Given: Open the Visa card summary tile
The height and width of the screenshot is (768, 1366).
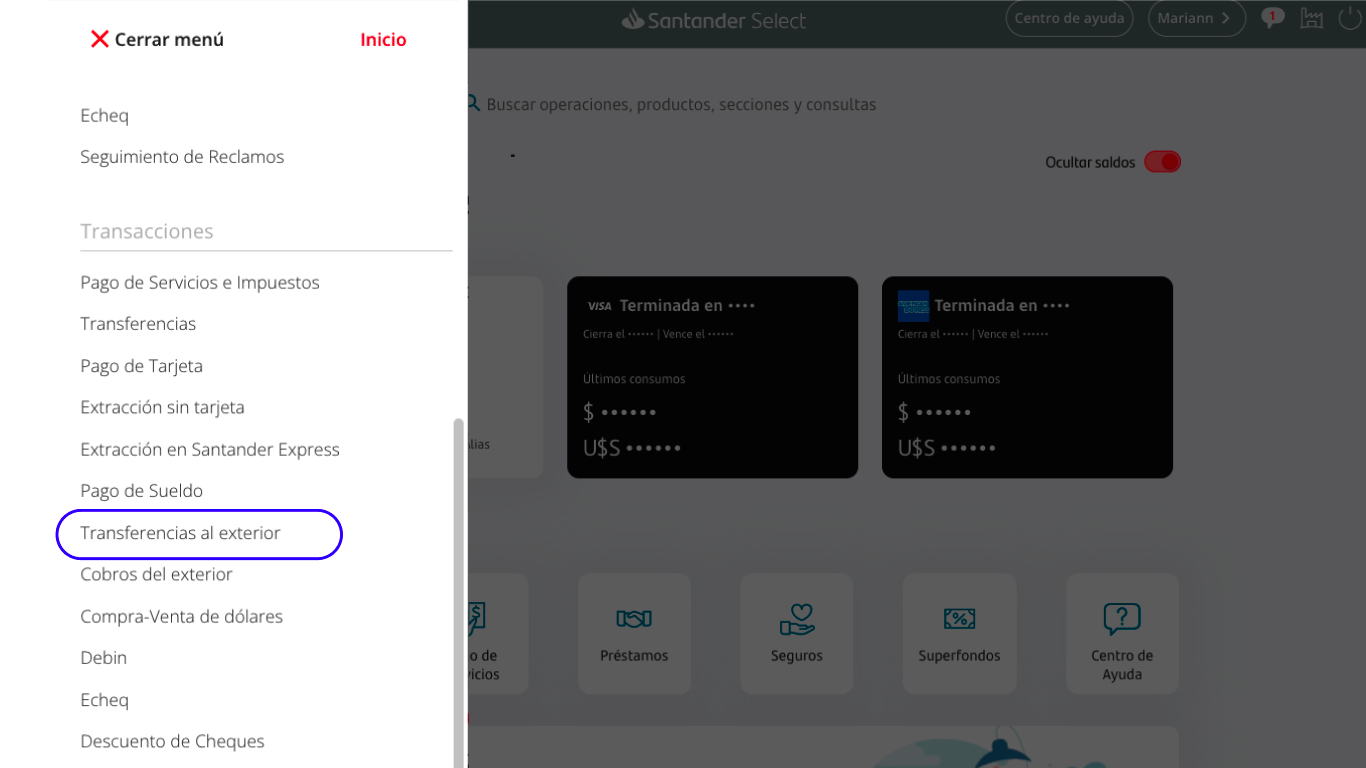Looking at the screenshot, I should [712, 377].
